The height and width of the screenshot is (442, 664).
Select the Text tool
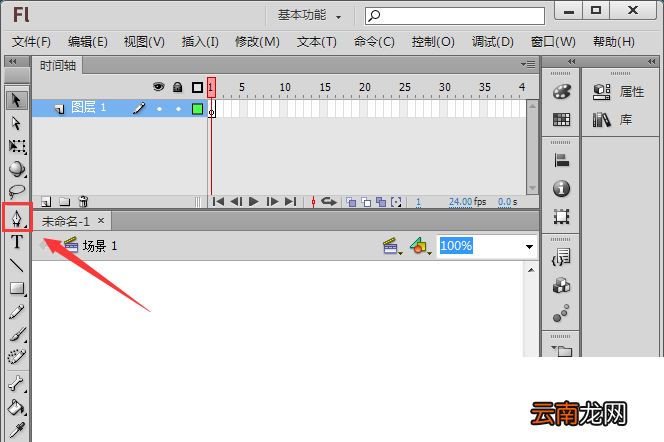click(x=17, y=242)
